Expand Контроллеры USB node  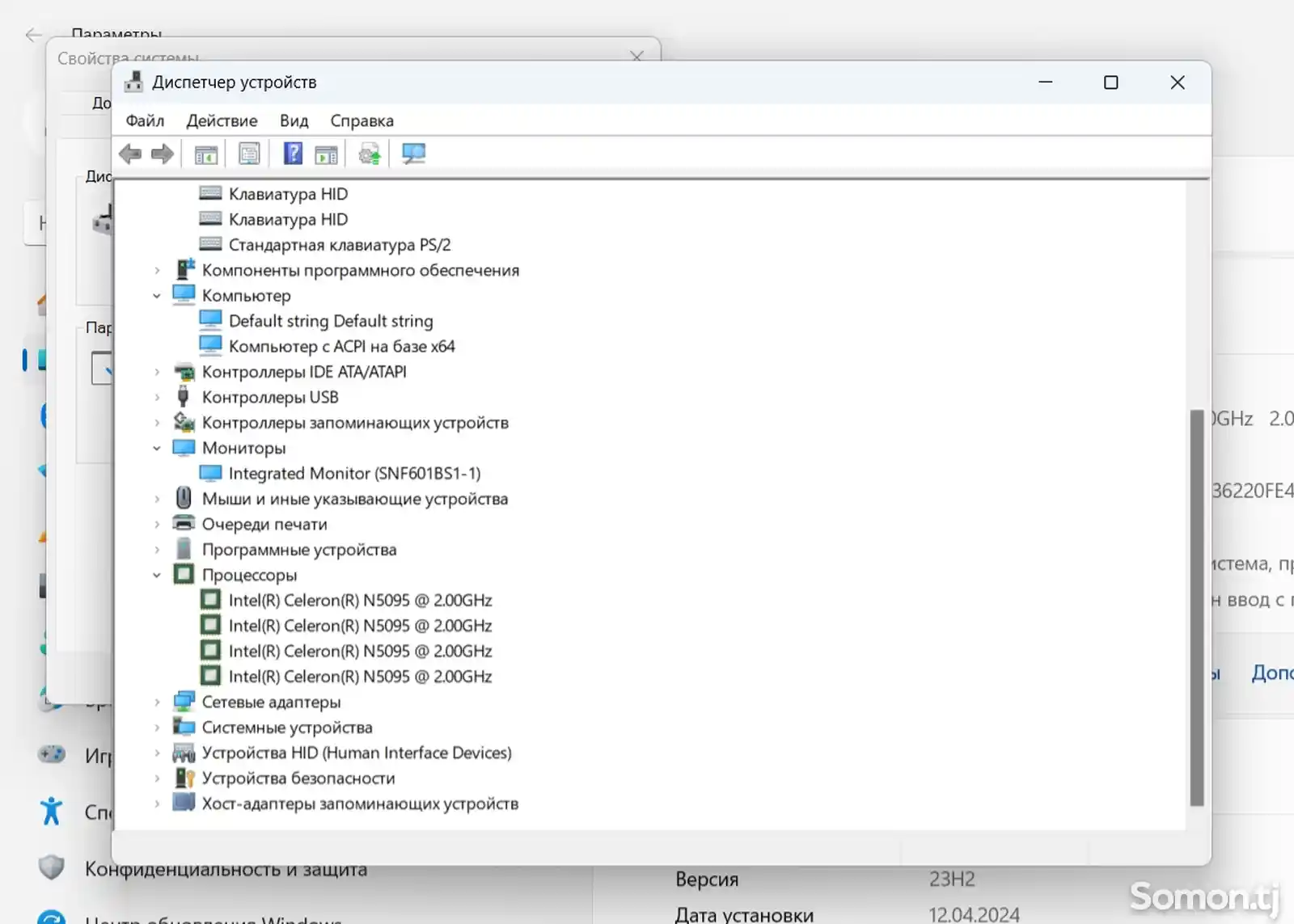click(x=157, y=398)
